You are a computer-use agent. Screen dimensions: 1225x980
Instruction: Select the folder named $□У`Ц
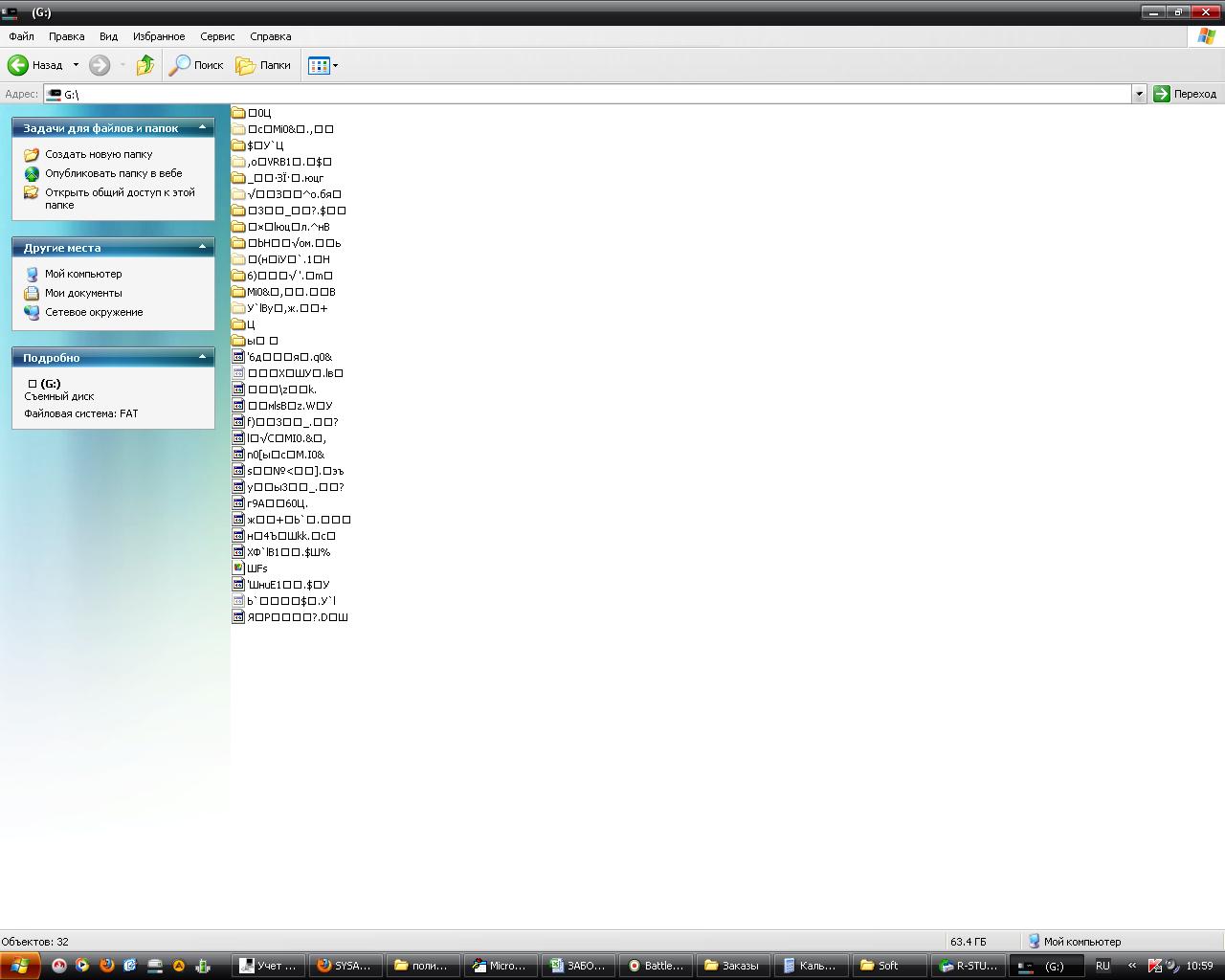[x=257, y=145]
